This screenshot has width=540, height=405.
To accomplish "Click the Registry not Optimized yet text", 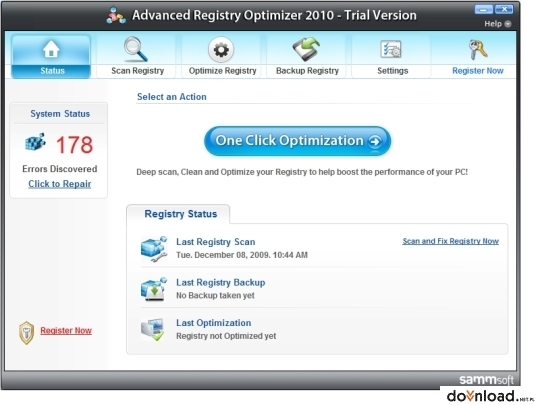I will [226, 336].
